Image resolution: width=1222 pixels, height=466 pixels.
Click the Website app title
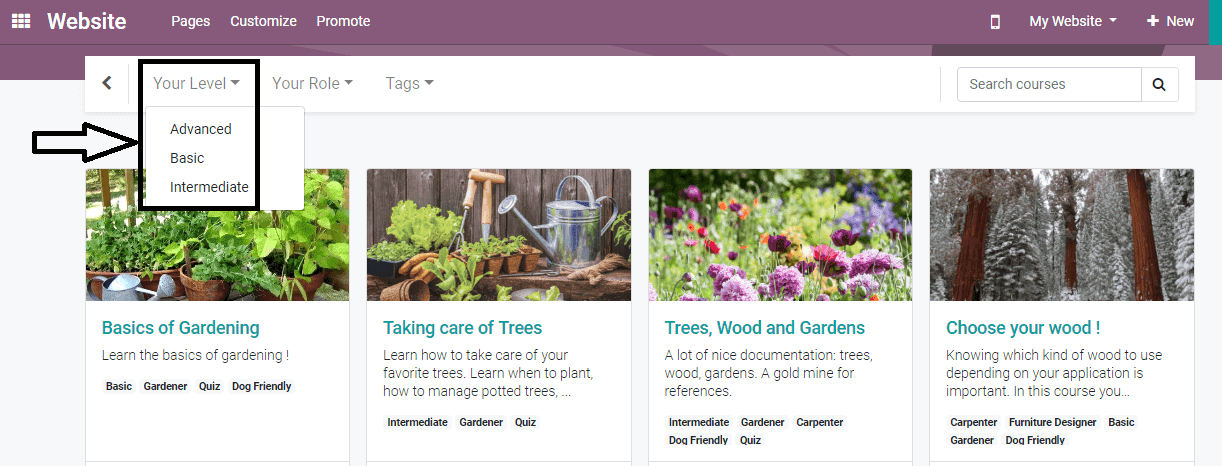pos(87,21)
